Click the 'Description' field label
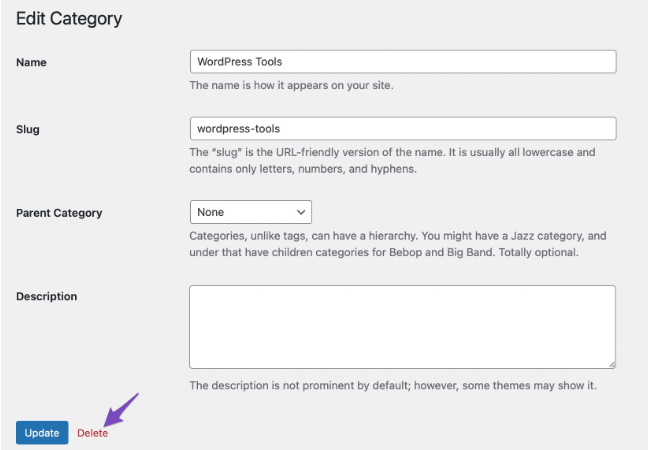Viewport: 648px width, 450px height. [46, 297]
